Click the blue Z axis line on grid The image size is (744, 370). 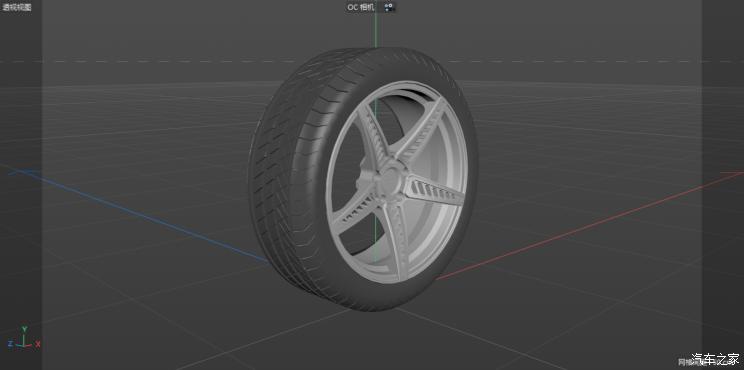click(138, 214)
